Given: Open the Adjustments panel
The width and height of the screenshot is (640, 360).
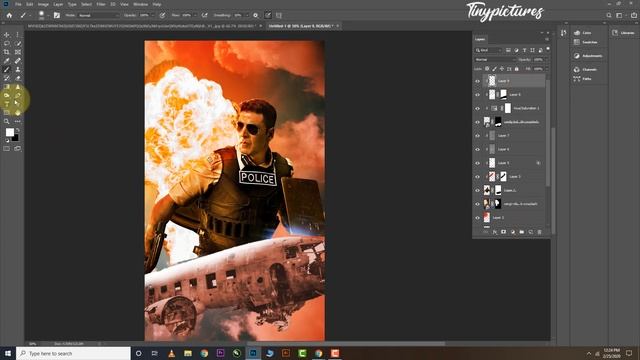Looking at the screenshot, I should click(588, 56).
